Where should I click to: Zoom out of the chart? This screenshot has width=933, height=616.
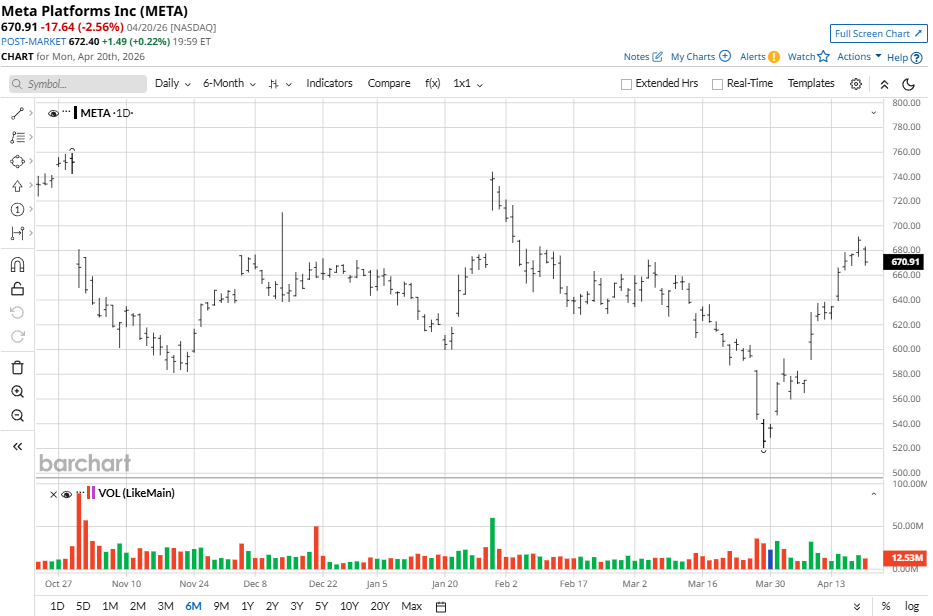tap(17, 415)
